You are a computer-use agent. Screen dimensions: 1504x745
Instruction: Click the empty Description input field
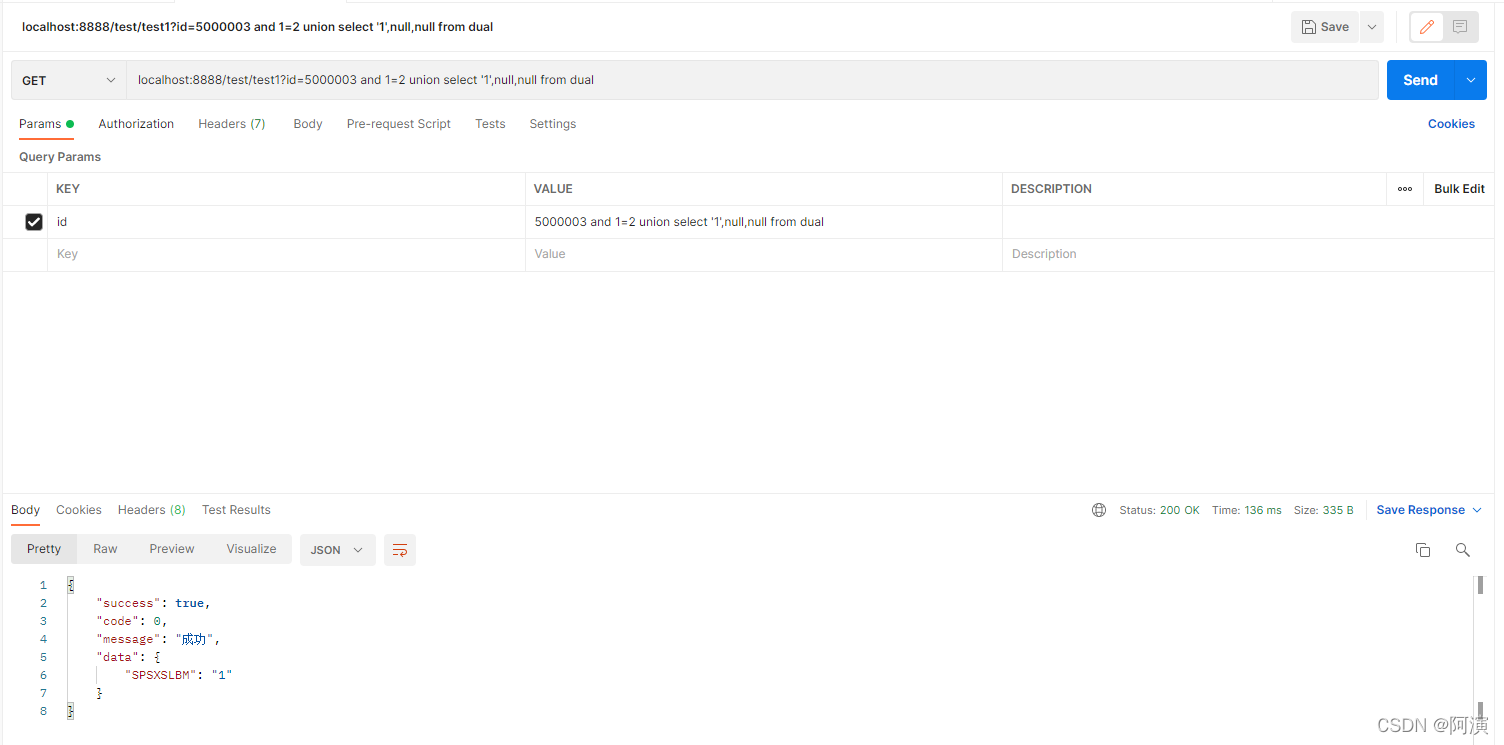tap(1248, 254)
